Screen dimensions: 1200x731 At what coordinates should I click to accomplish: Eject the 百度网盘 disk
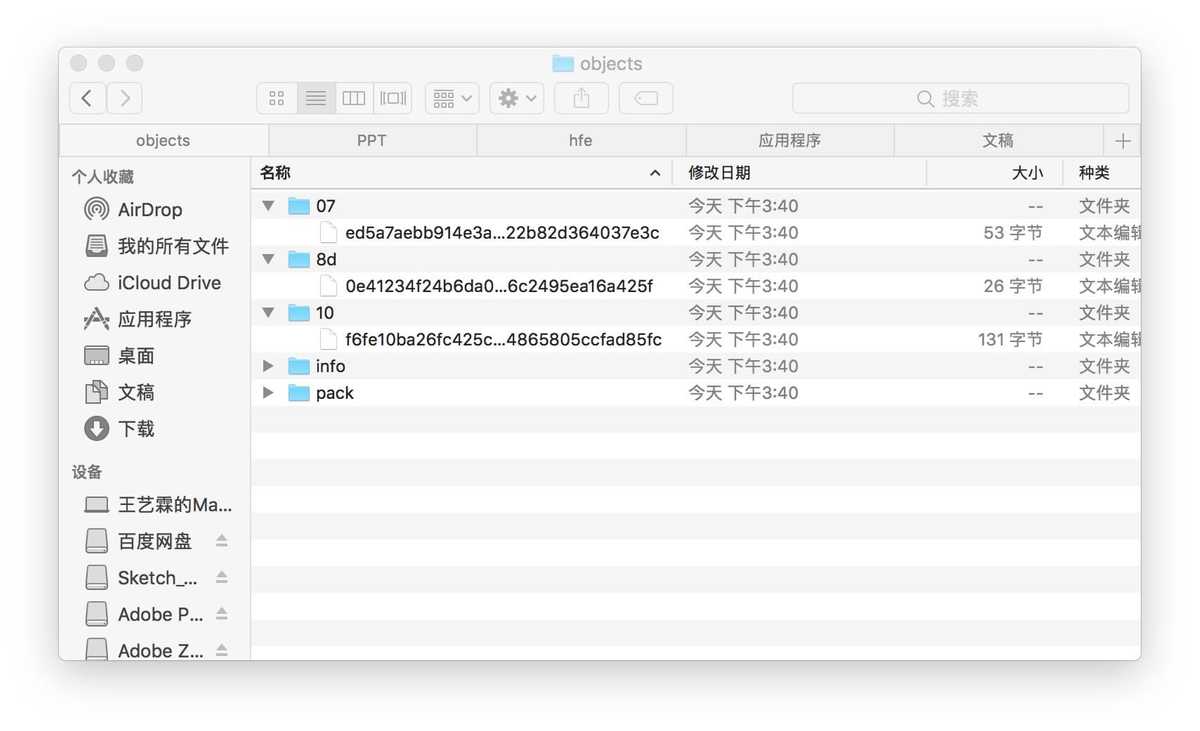point(222,541)
